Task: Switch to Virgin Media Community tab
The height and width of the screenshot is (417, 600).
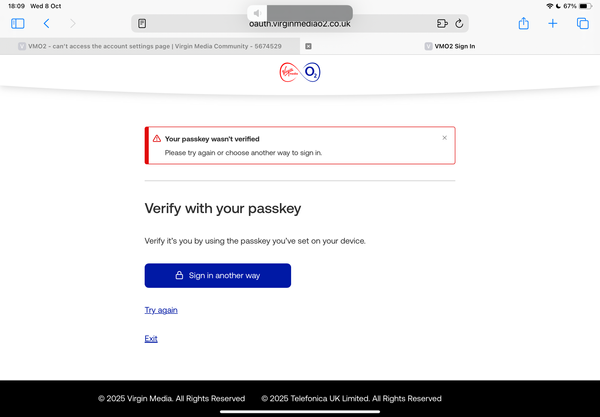Action: (x=150, y=46)
